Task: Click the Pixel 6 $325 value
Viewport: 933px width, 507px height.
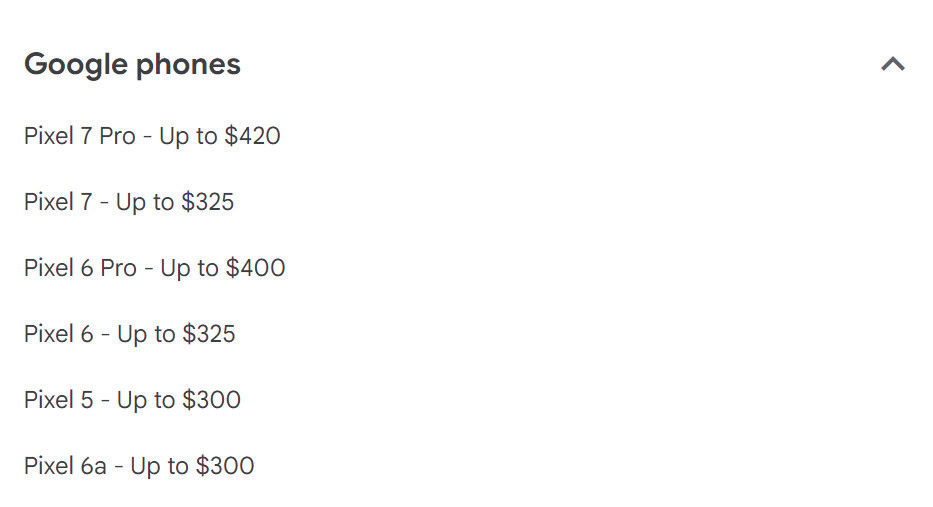Action: (208, 334)
